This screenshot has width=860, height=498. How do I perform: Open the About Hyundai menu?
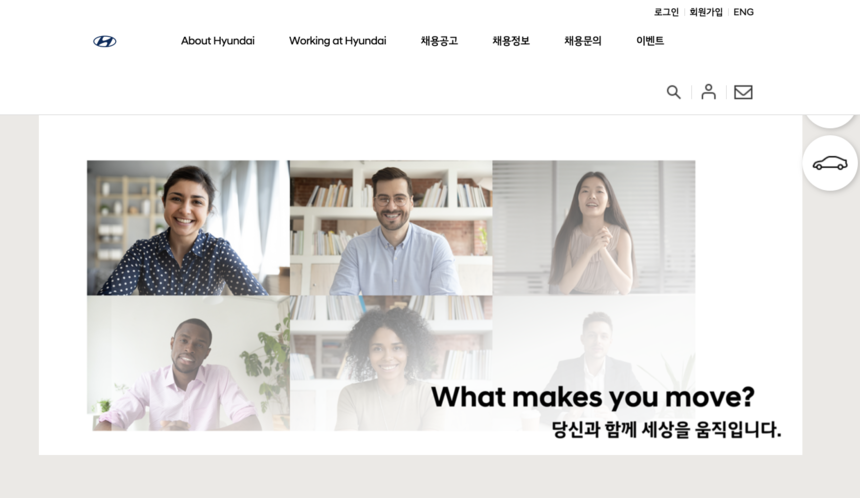pos(218,41)
